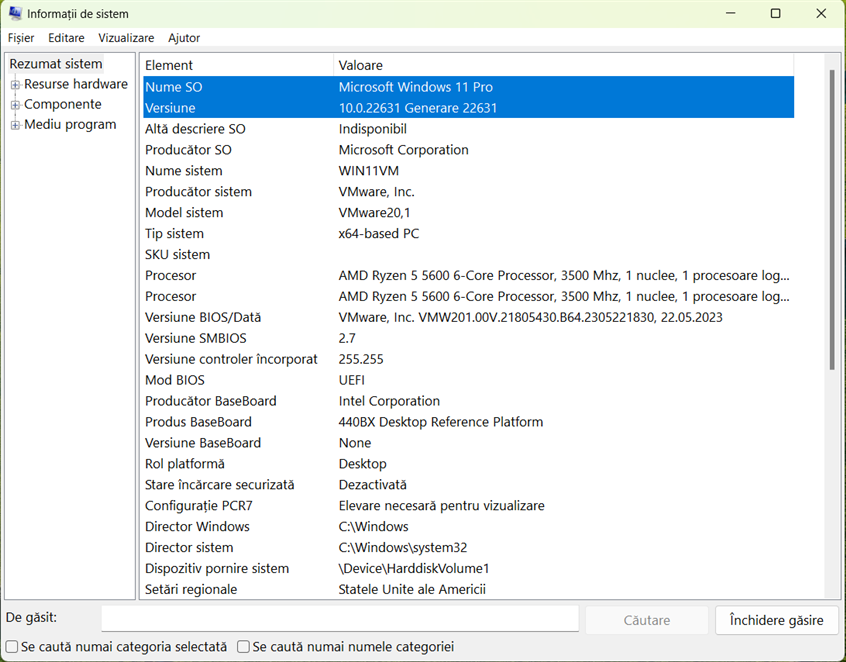Click Elevare necesară pentru vizualizare value

pos(441,506)
